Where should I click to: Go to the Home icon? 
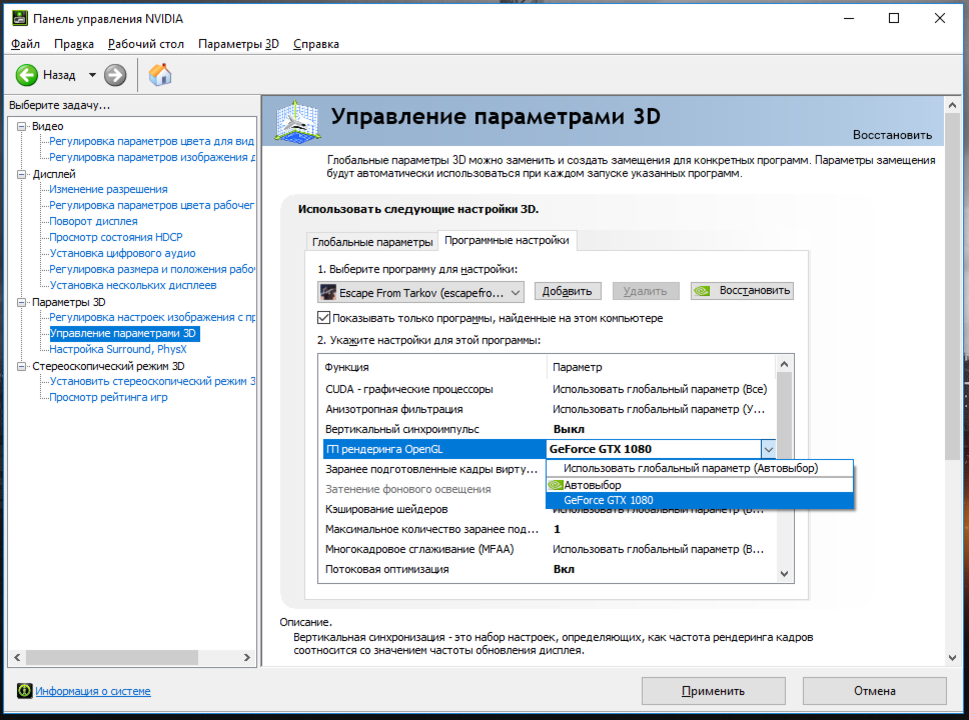click(x=160, y=75)
